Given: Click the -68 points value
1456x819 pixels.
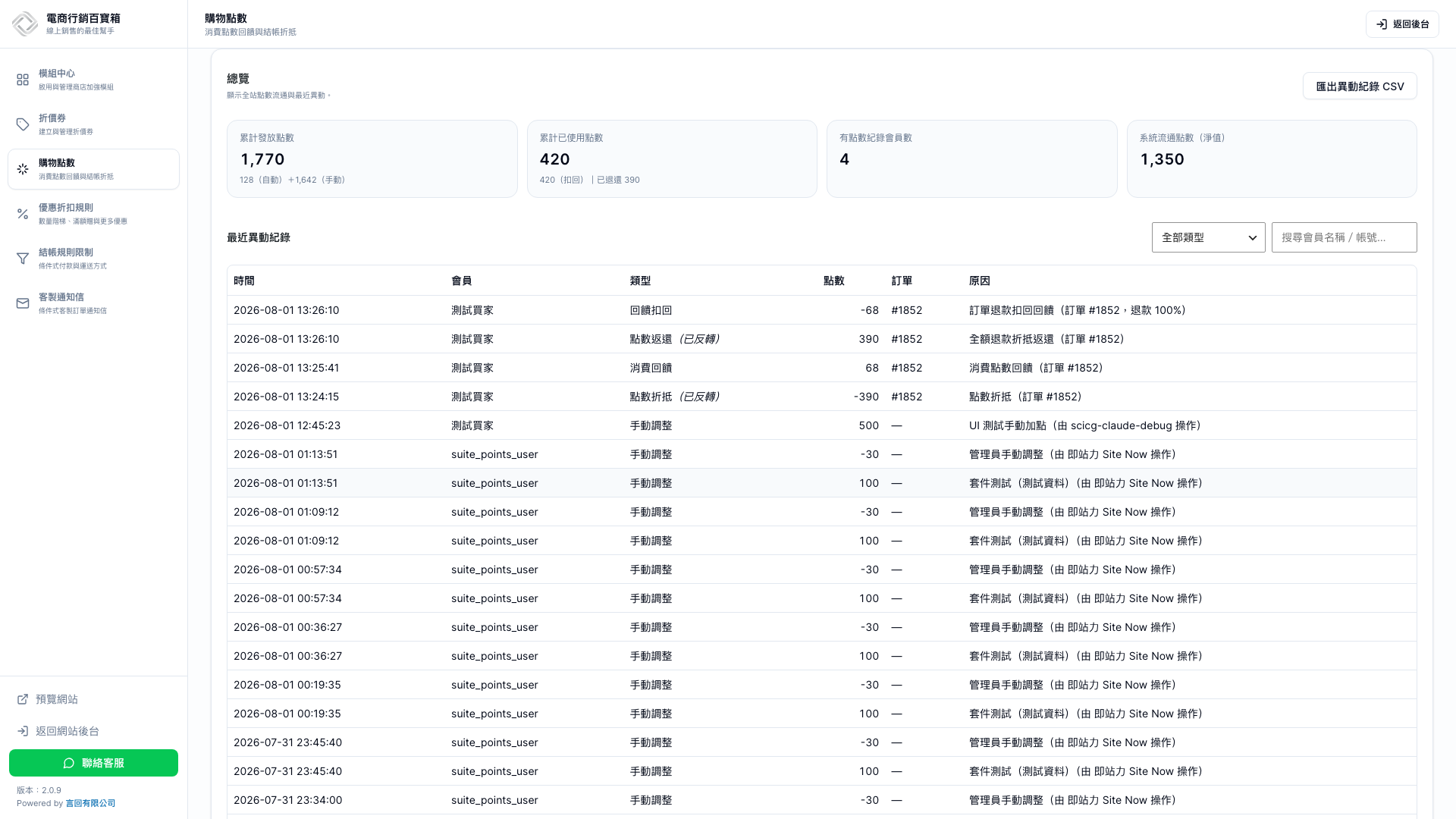Looking at the screenshot, I should coord(870,310).
